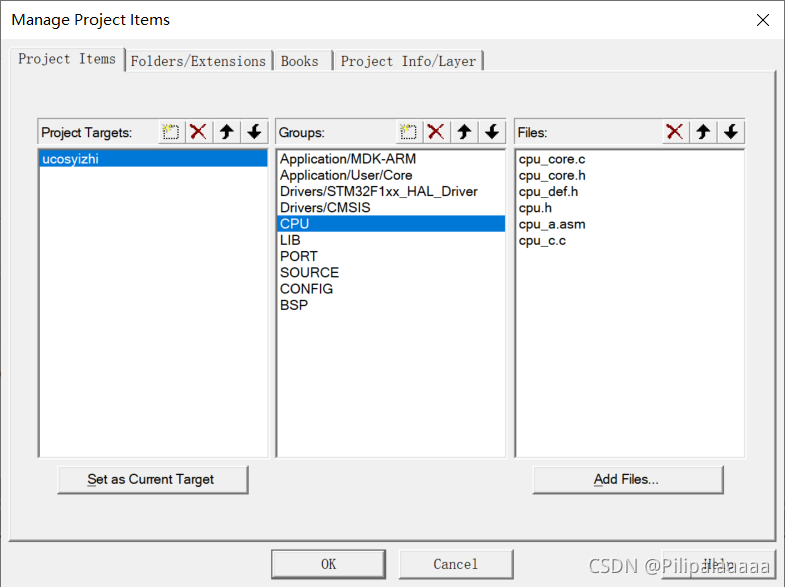Screen dimensions: 785x587
Task: Move the selected file down
Action: click(x=731, y=132)
